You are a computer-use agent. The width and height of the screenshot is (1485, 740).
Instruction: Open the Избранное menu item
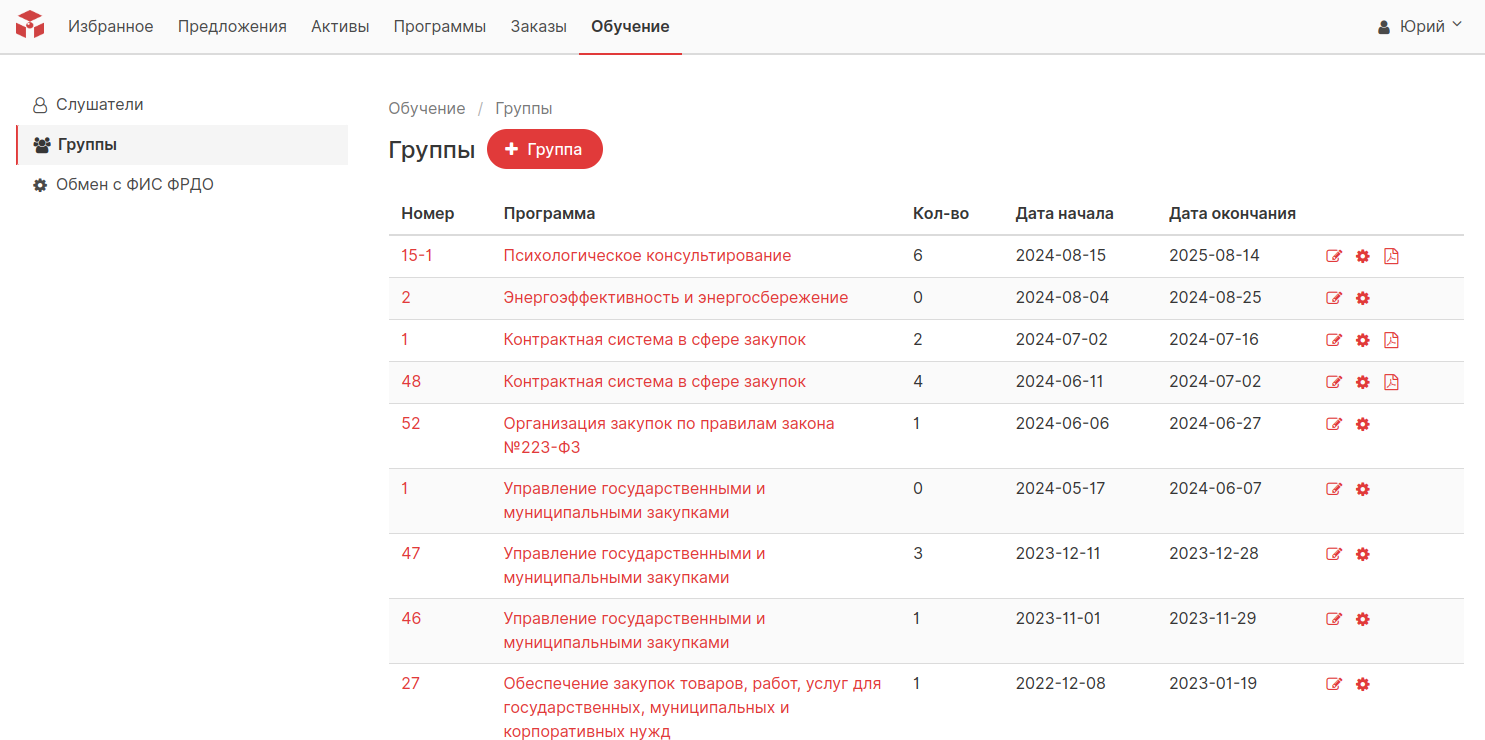tap(111, 27)
